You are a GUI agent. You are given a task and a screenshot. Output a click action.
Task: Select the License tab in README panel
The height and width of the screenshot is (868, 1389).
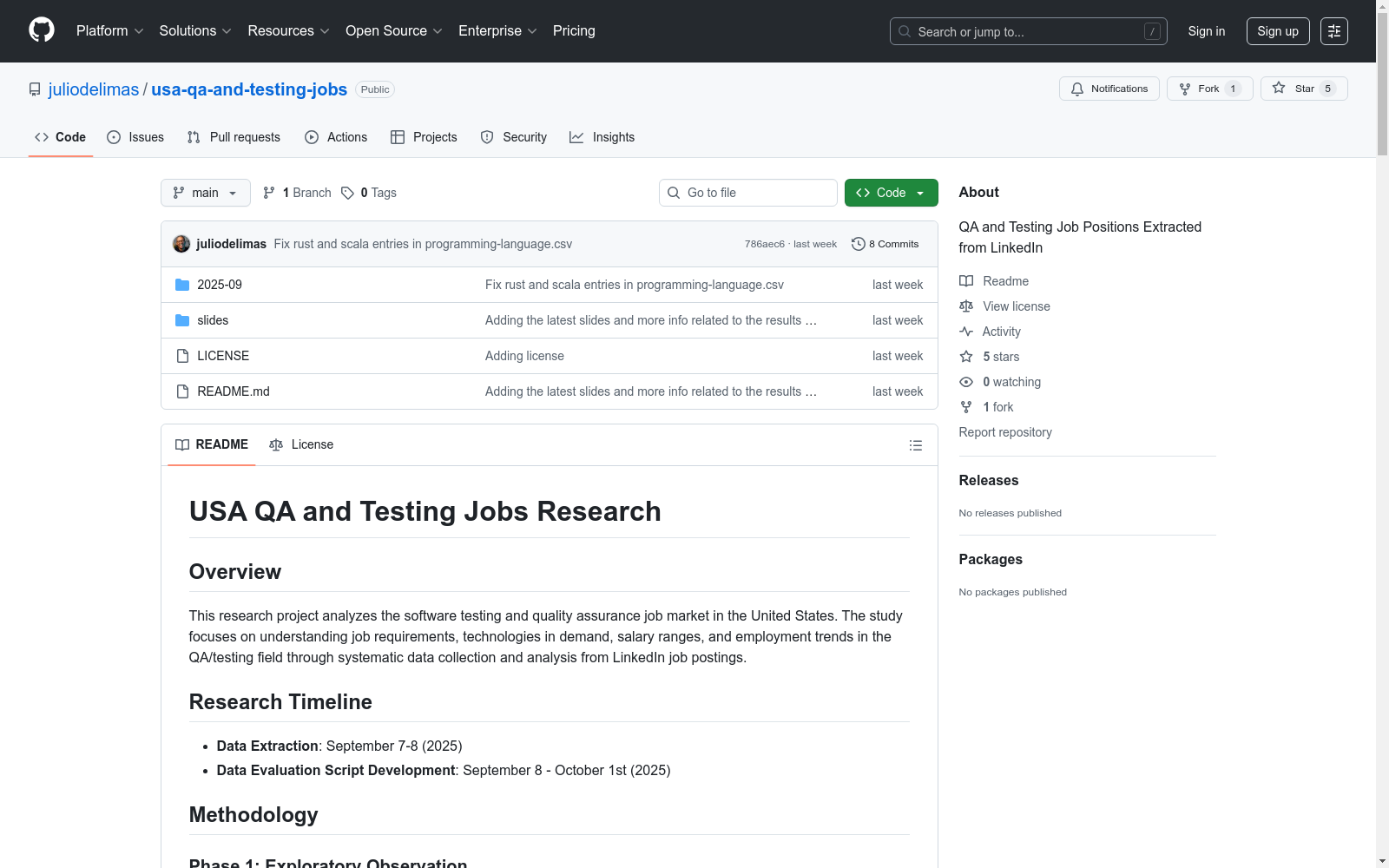coord(301,444)
